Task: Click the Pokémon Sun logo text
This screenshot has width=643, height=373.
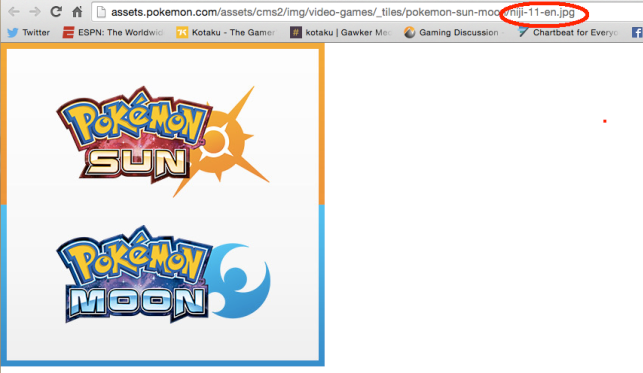Action: pyautogui.click(x=135, y=135)
